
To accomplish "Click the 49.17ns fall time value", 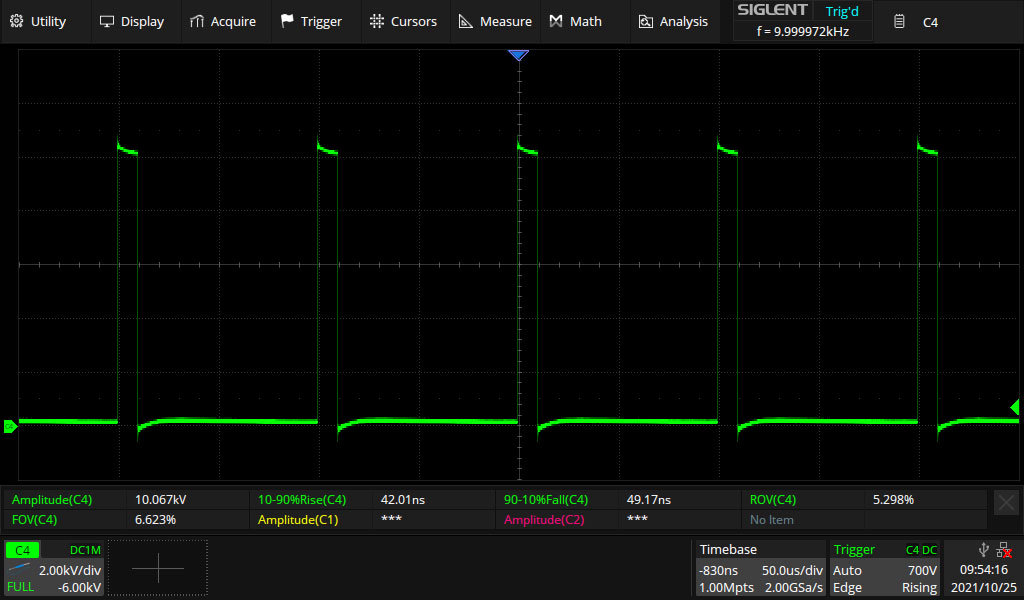I will point(648,499).
